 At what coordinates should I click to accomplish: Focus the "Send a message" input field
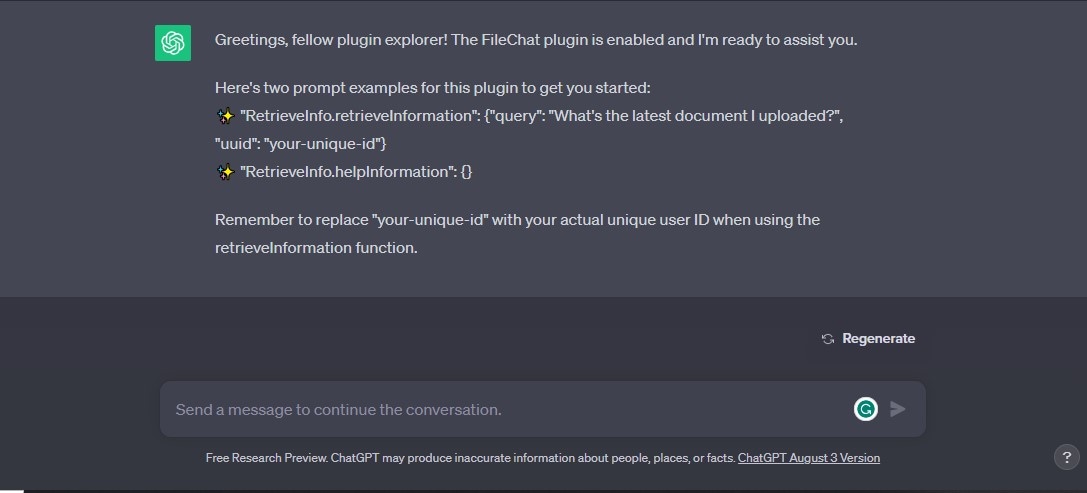(500, 409)
